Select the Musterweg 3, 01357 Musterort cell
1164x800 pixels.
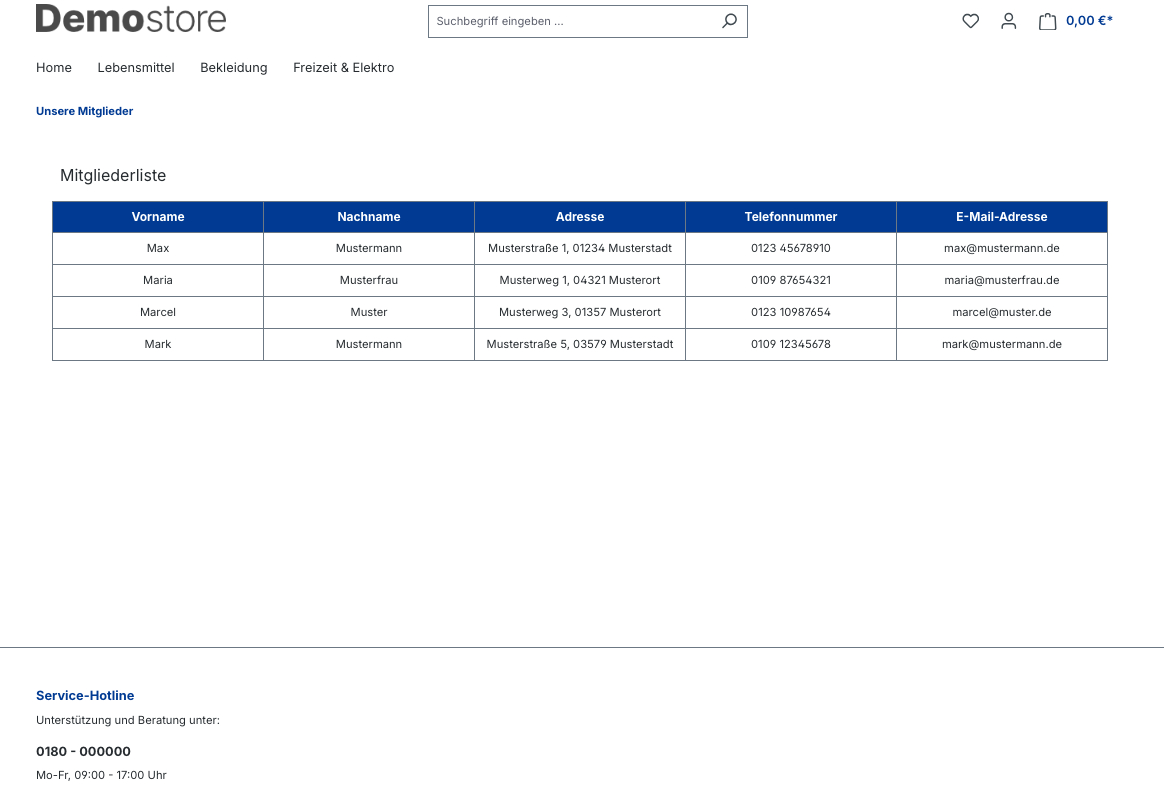coord(580,312)
